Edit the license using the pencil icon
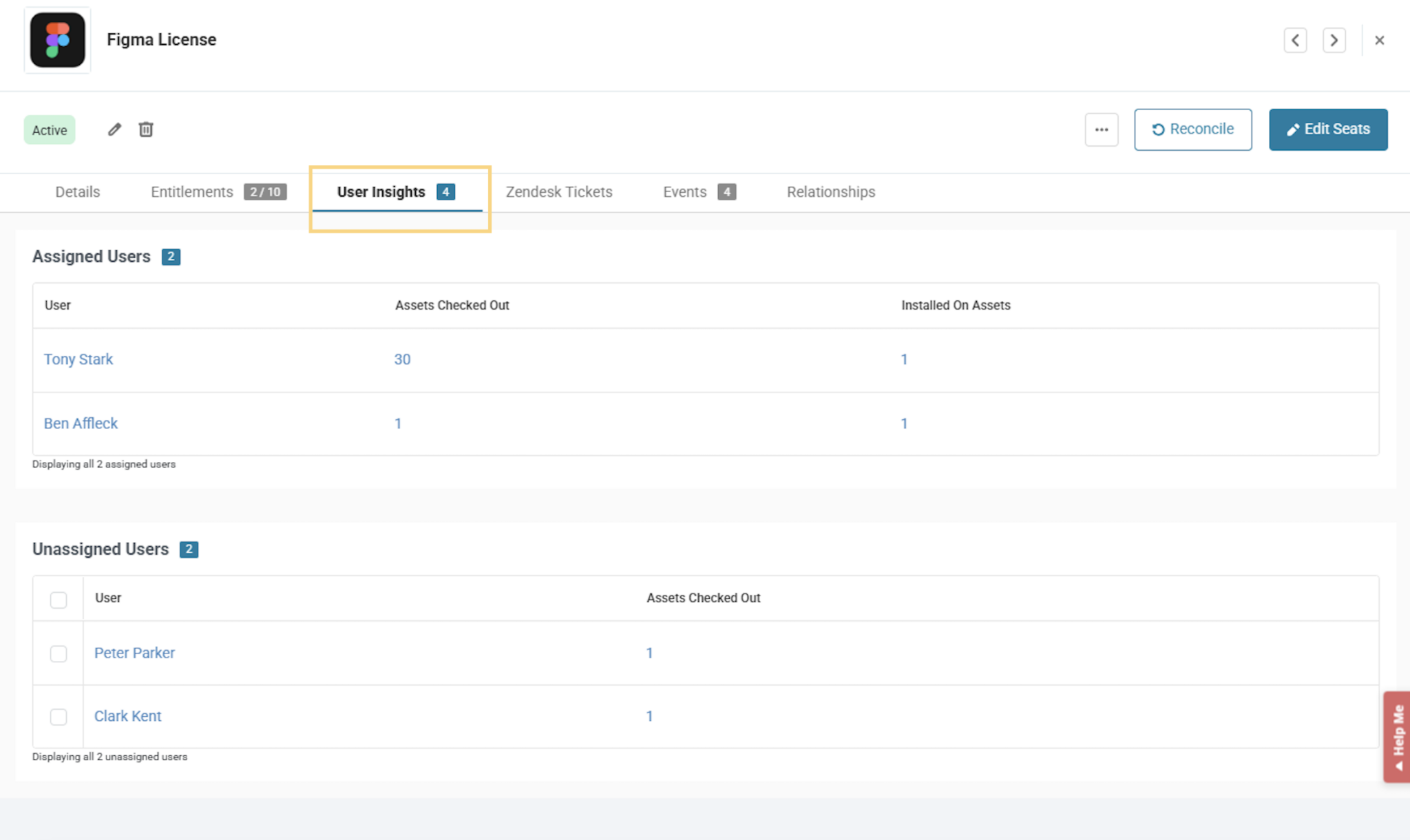The image size is (1410, 840). point(114,129)
